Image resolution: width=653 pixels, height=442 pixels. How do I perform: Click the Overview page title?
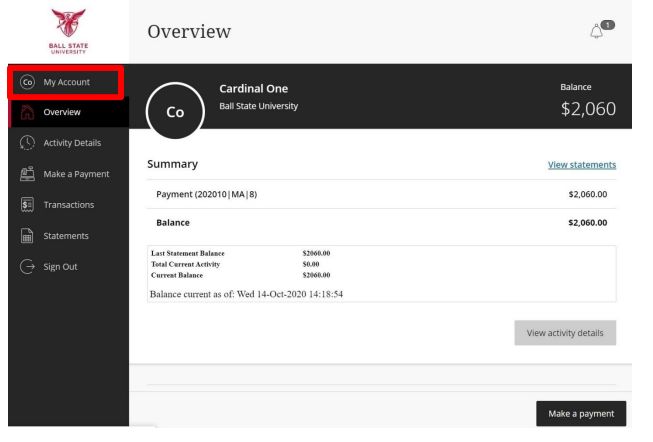point(189,32)
